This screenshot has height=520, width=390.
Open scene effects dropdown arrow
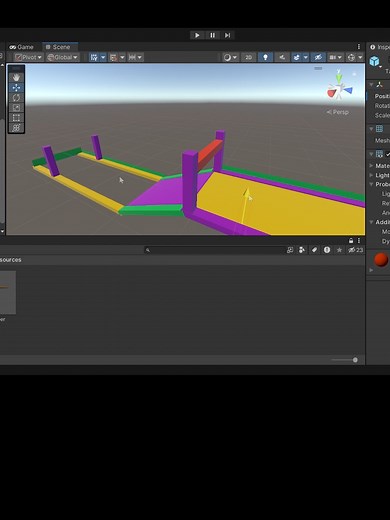click(305, 57)
